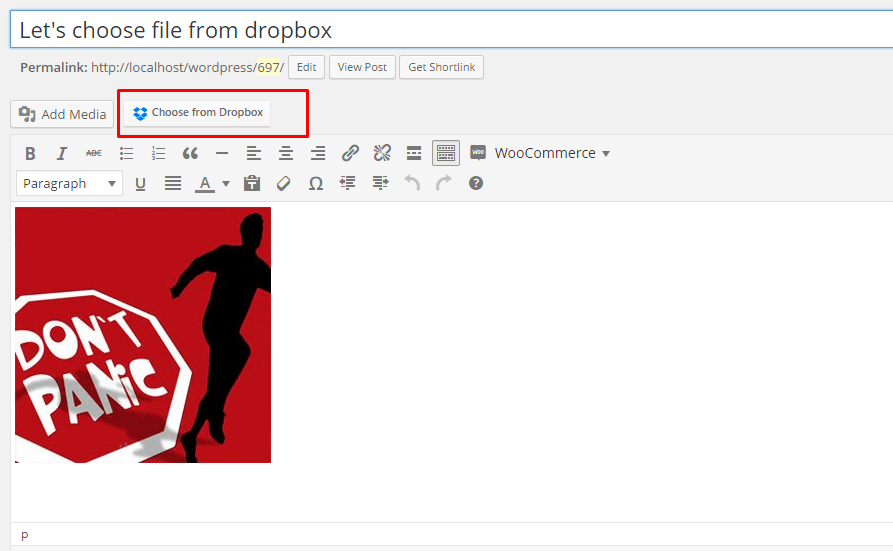
Task: Toggle bold formatting in the editor
Action: (x=30, y=153)
